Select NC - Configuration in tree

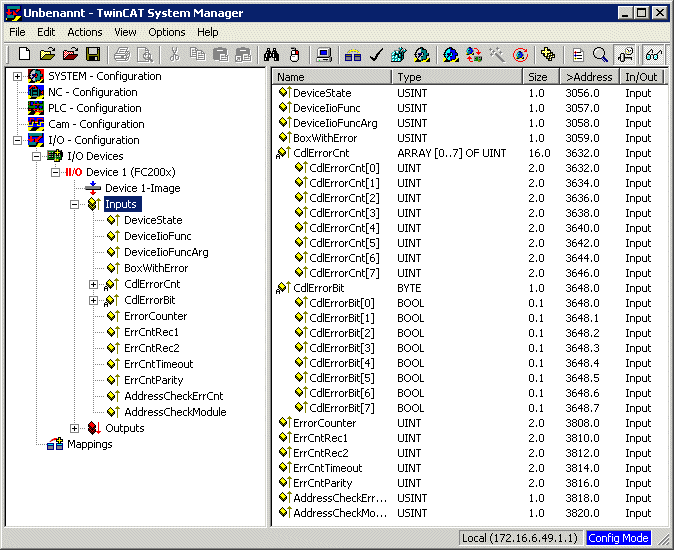pyautogui.click(x=92, y=92)
